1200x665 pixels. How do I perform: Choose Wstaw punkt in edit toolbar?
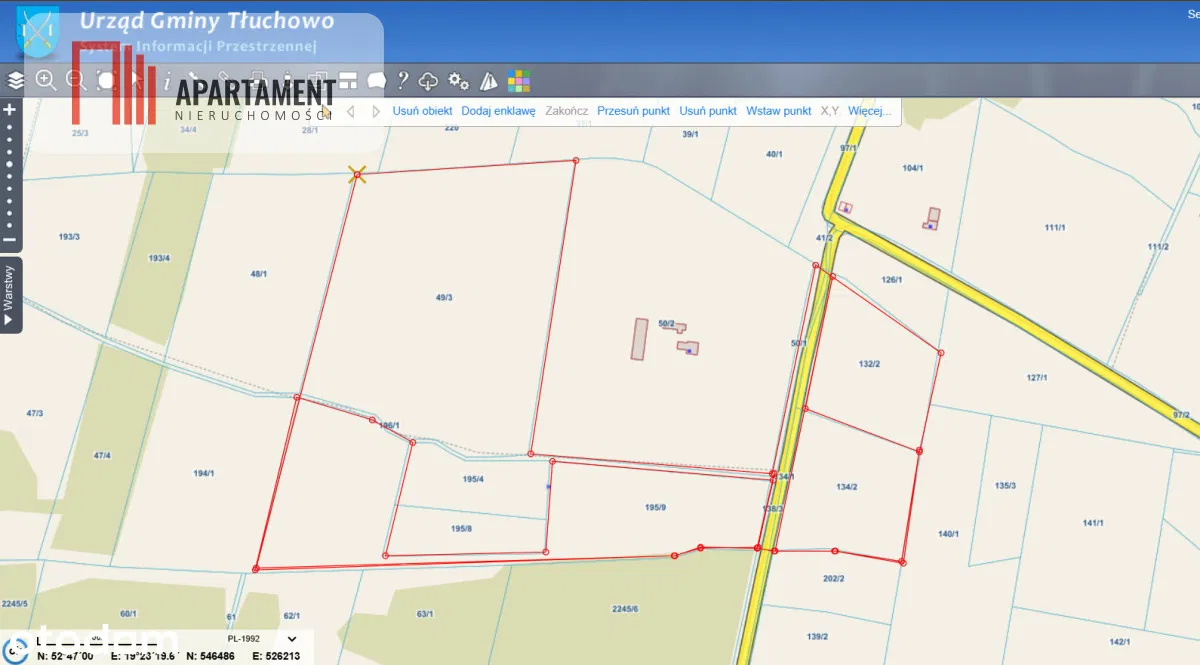click(x=778, y=111)
